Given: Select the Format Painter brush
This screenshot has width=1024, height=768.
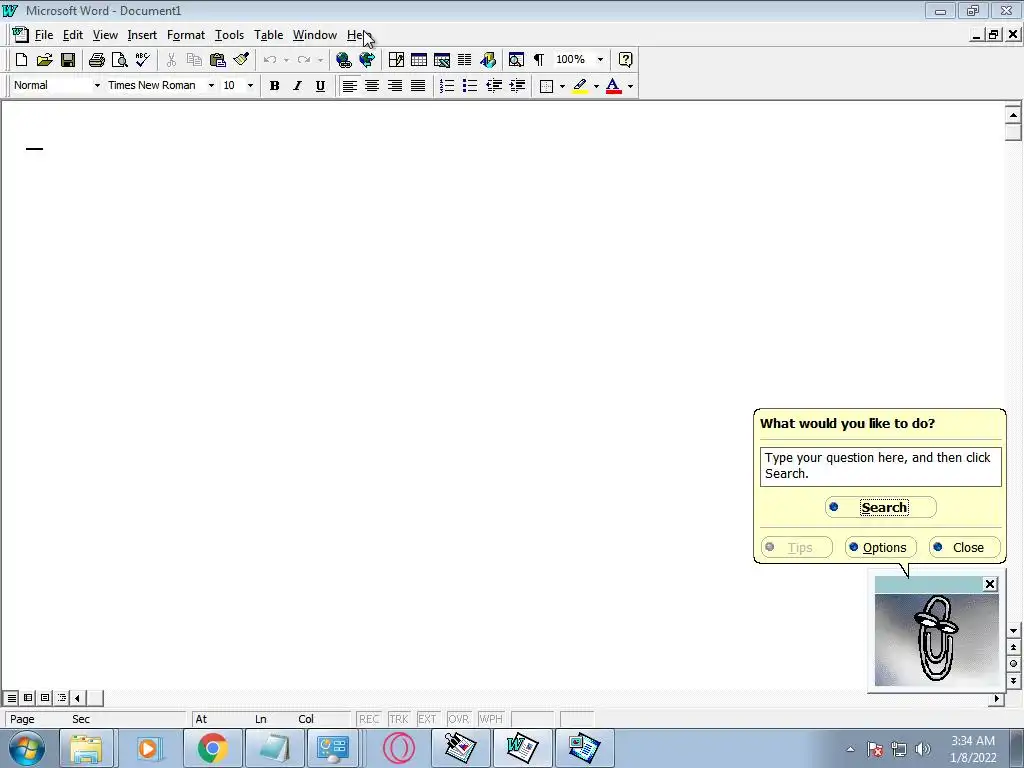Looking at the screenshot, I should [x=241, y=60].
